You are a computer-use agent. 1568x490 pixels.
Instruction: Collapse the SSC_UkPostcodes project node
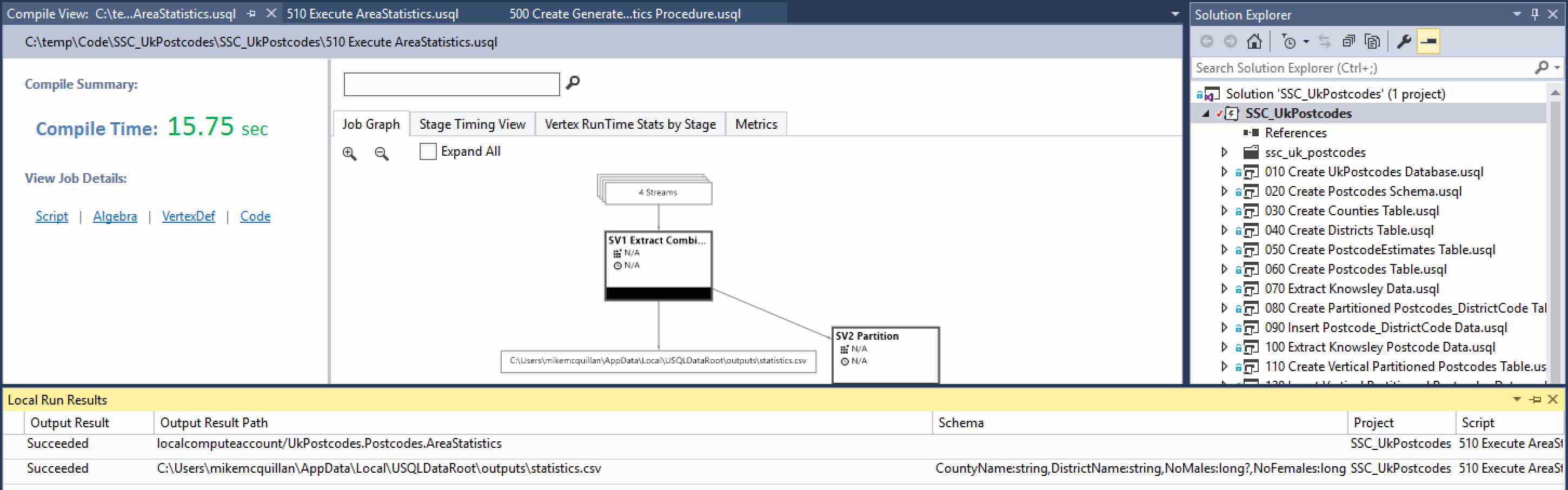pos(1206,113)
